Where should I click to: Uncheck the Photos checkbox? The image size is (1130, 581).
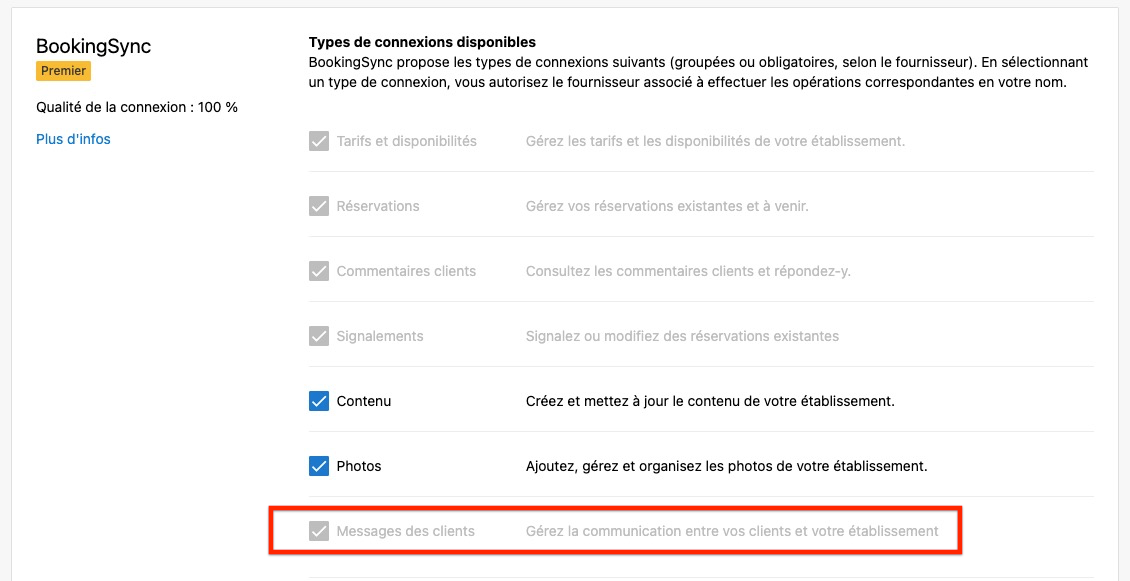[x=319, y=466]
